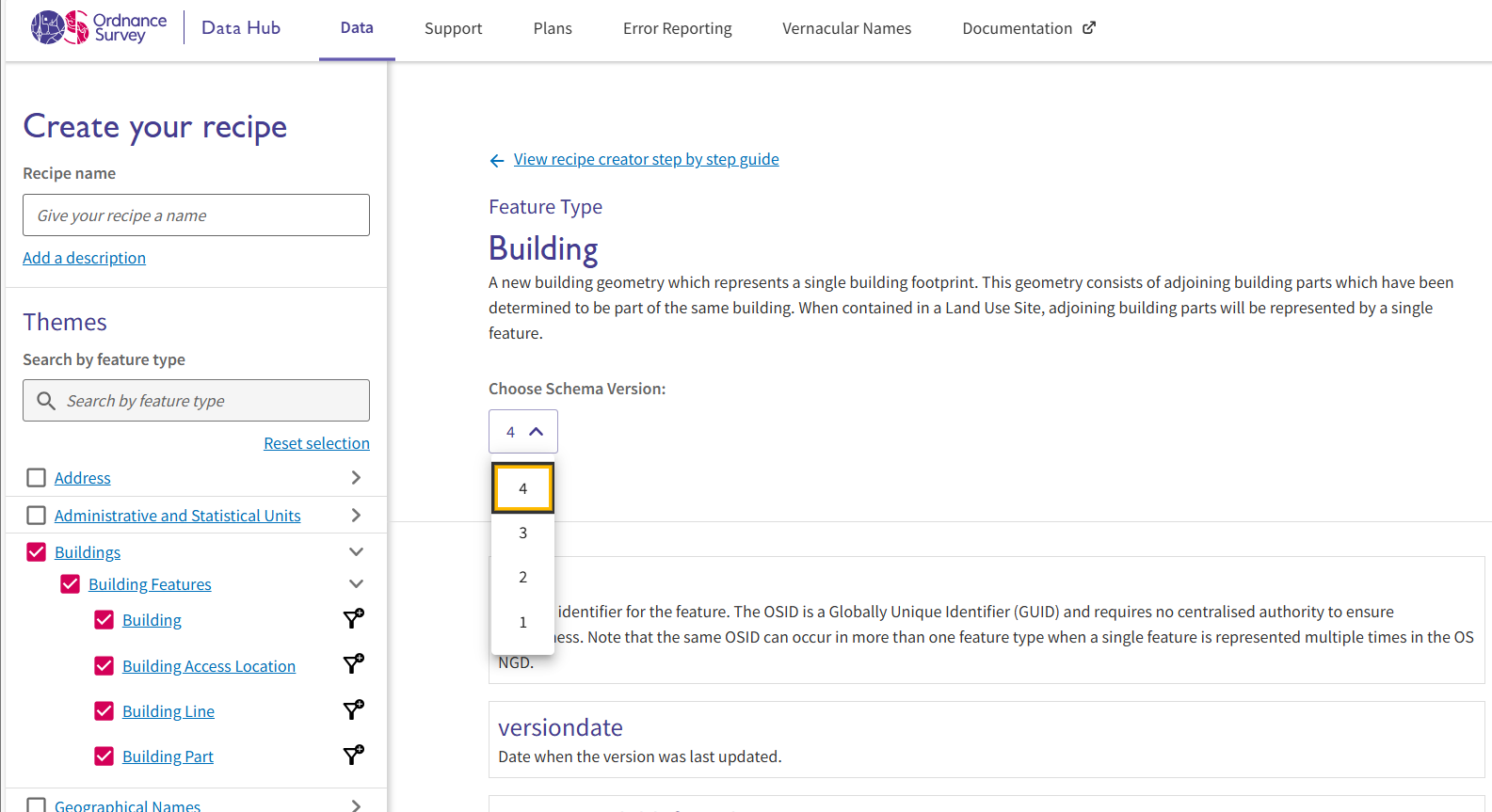
Task: Open View recipe creator step by step guide
Action: pos(647,159)
